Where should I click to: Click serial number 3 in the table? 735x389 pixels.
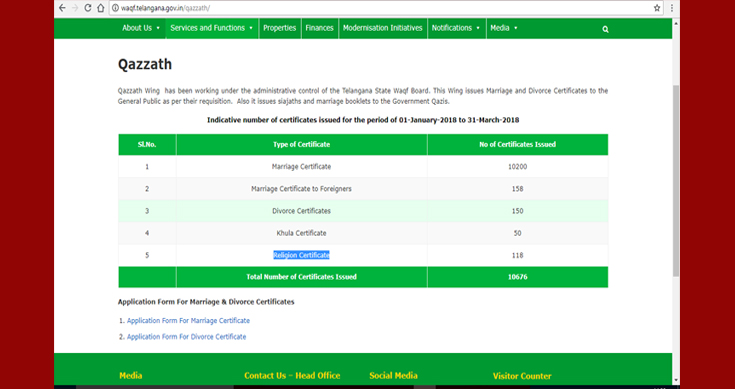(147, 211)
